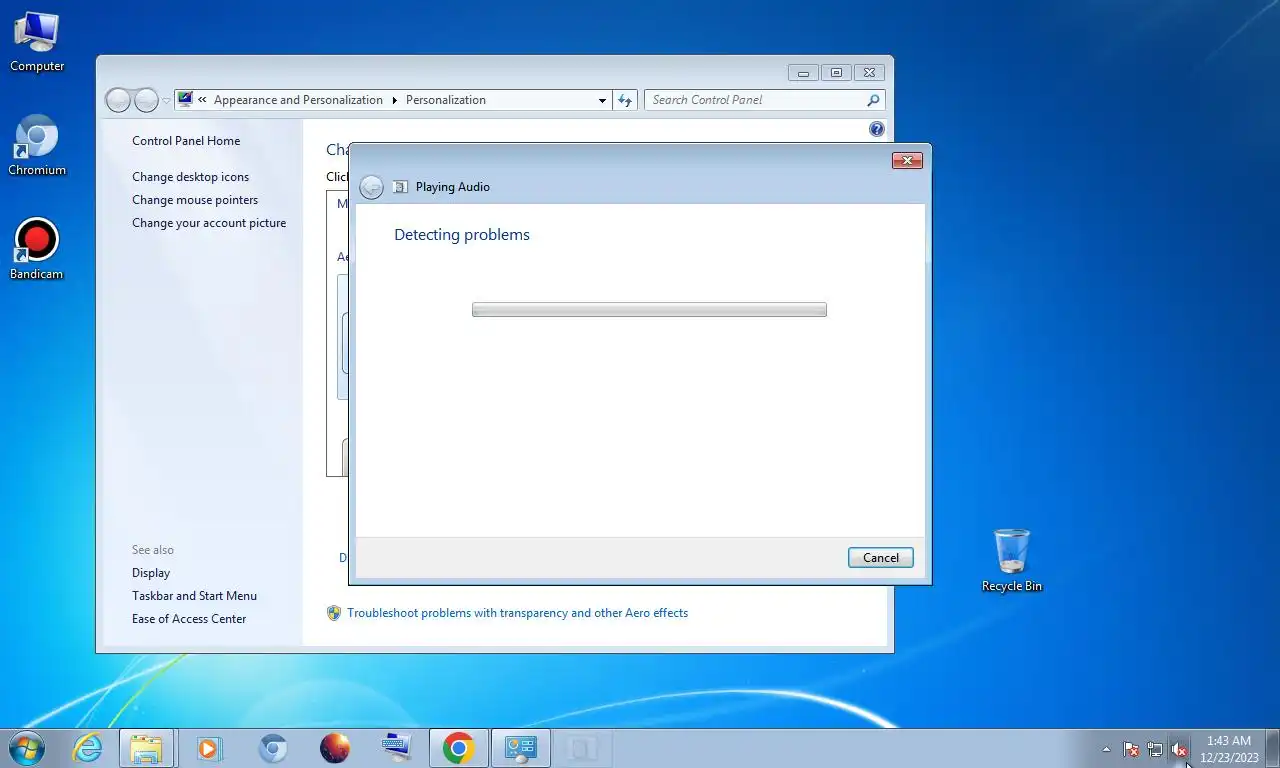This screenshot has height=768, width=1280.
Task: Open the orange globe browser taskbar icon
Action: (335, 748)
